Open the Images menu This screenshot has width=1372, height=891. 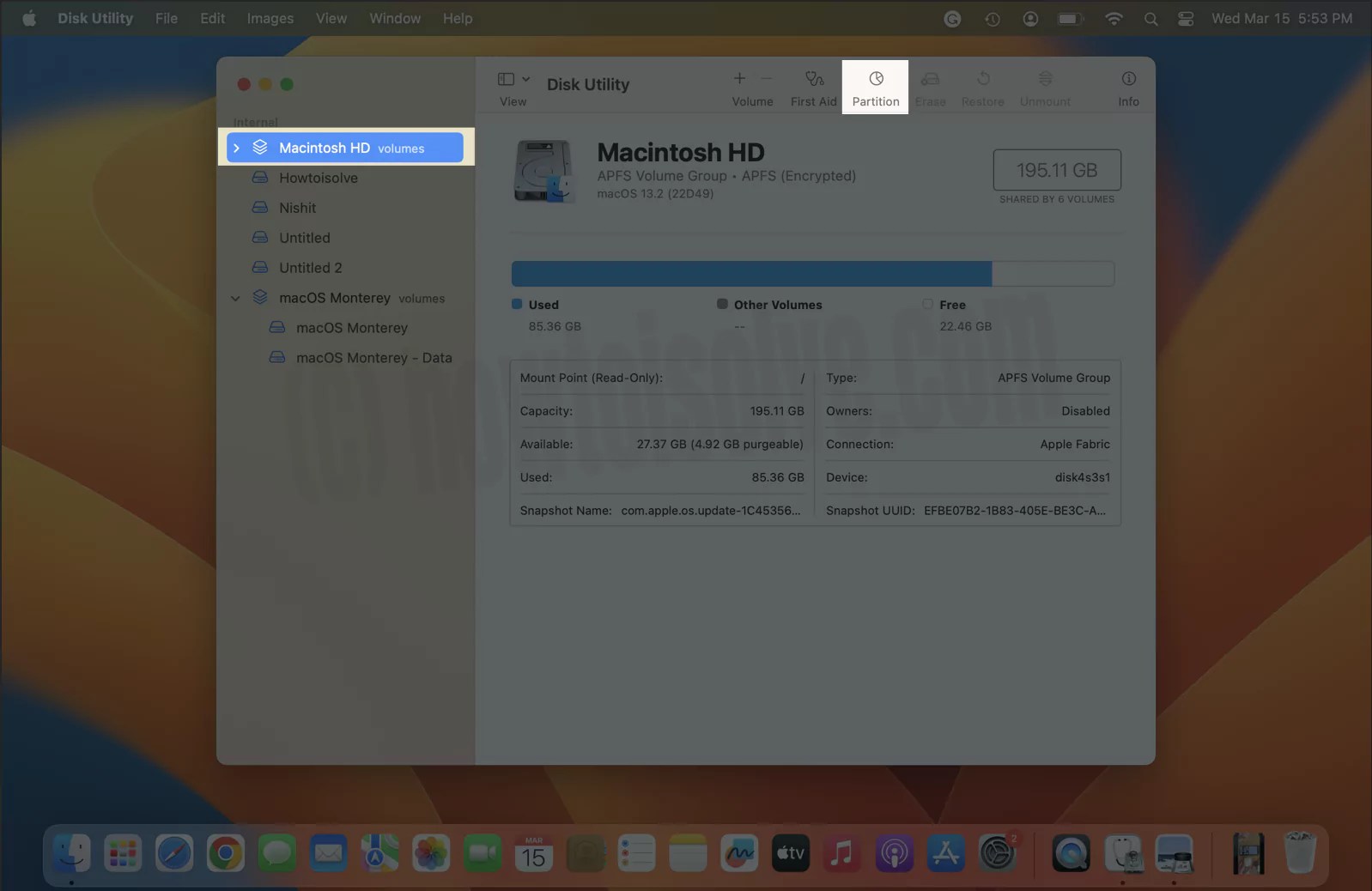(x=270, y=18)
